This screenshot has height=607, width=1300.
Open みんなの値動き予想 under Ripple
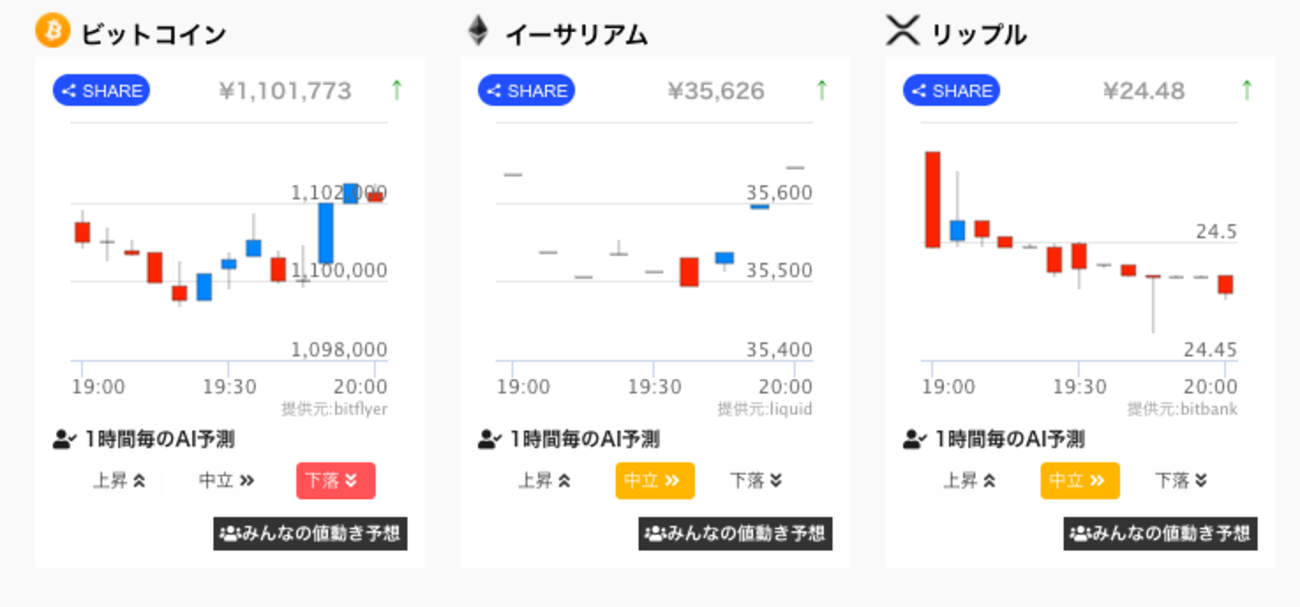[1160, 533]
